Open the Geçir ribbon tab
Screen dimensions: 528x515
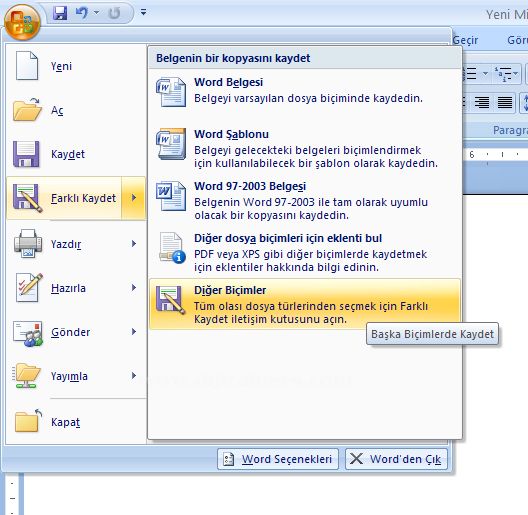point(465,40)
